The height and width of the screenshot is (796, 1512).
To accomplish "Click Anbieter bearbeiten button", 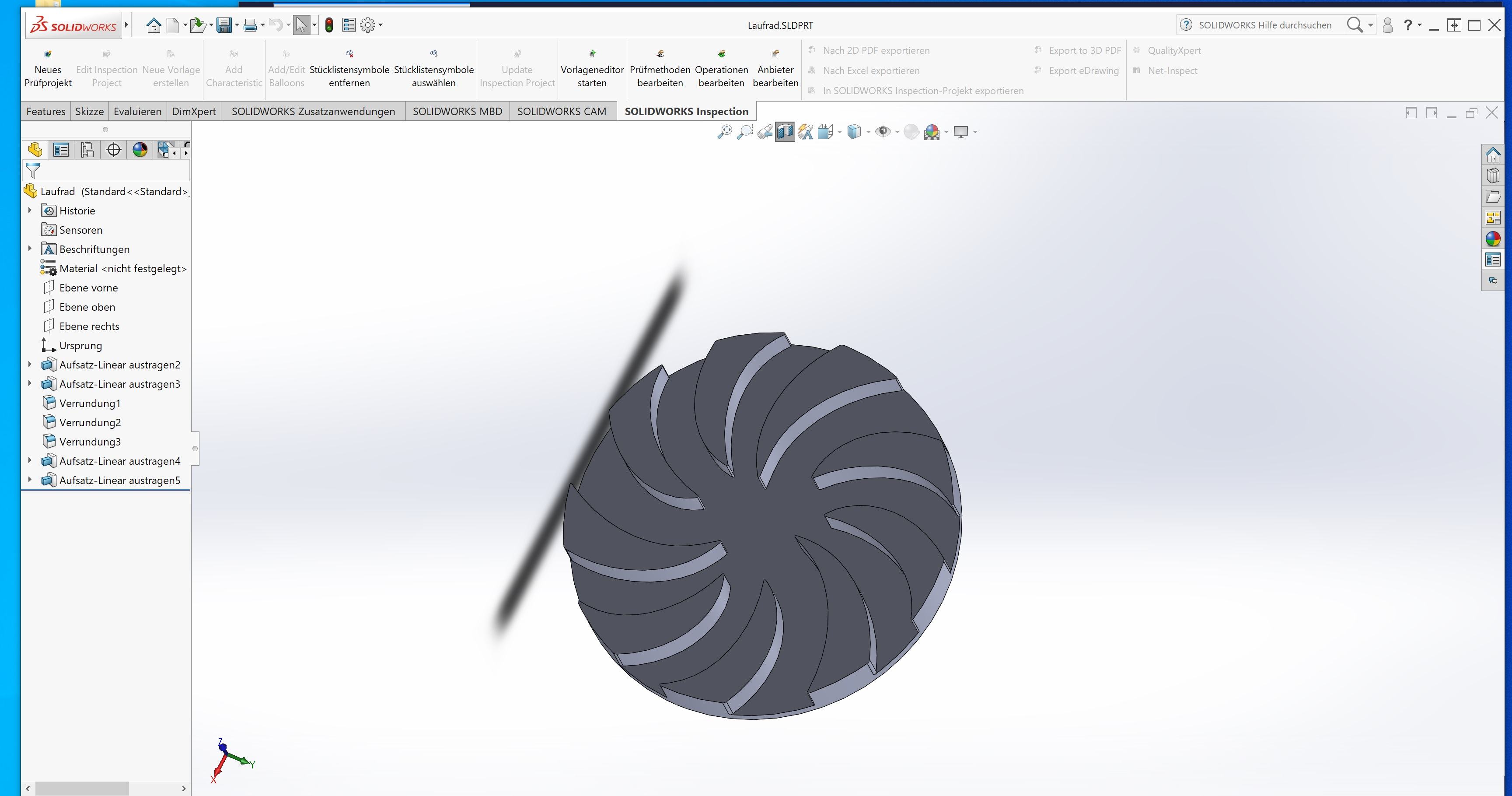I will click(775, 69).
